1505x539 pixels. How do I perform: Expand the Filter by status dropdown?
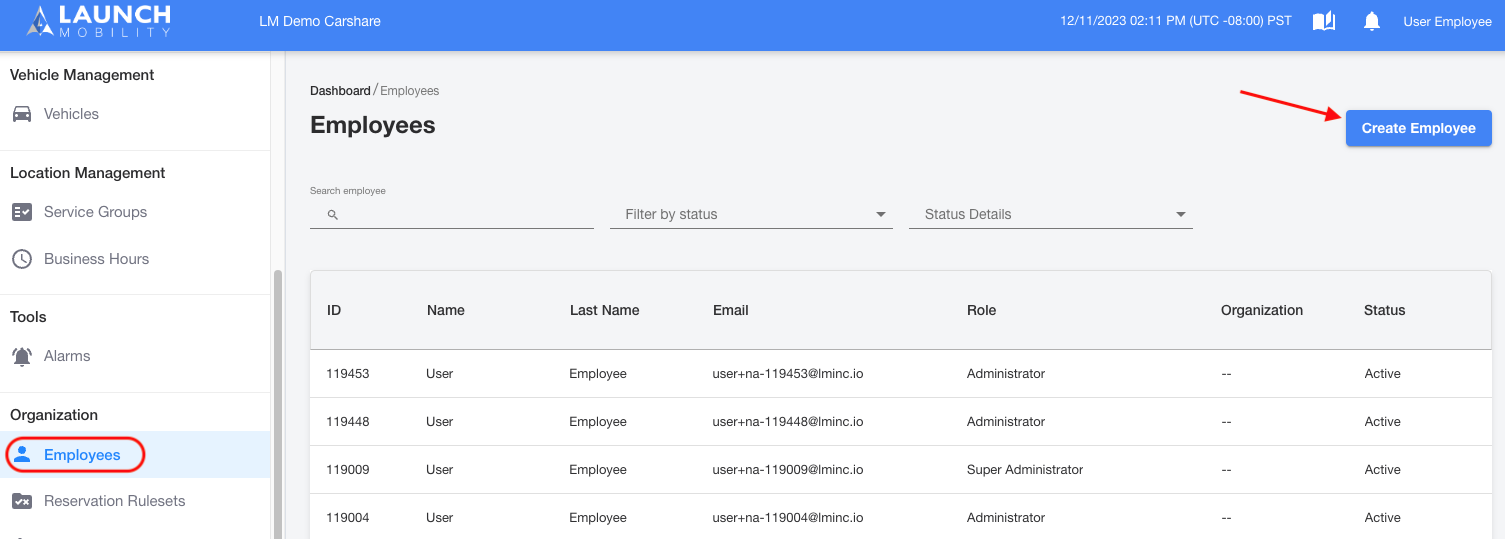coord(751,214)
